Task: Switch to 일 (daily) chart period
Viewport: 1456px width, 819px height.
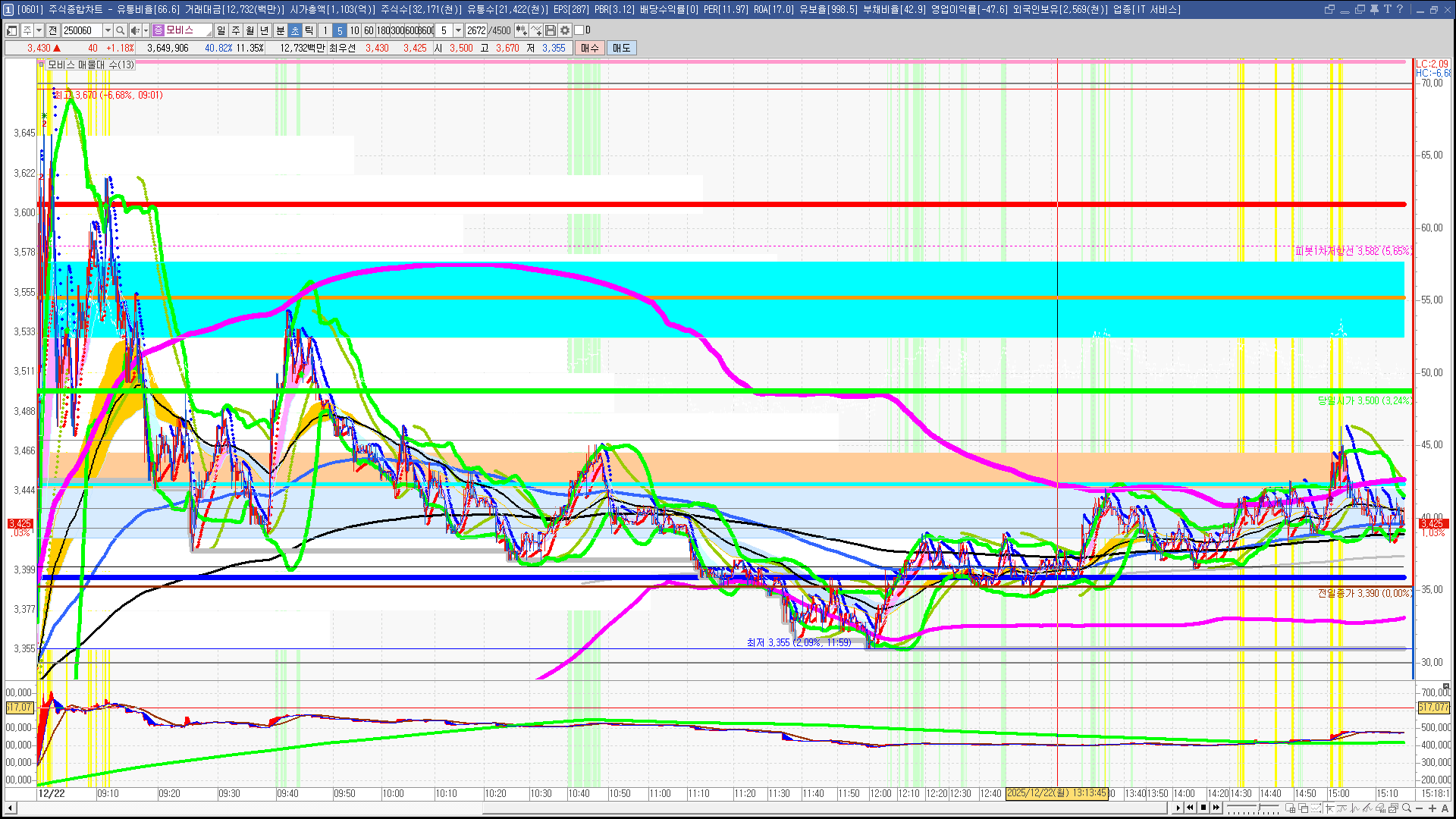Action: pyautogui.click(x=221, y=30)
